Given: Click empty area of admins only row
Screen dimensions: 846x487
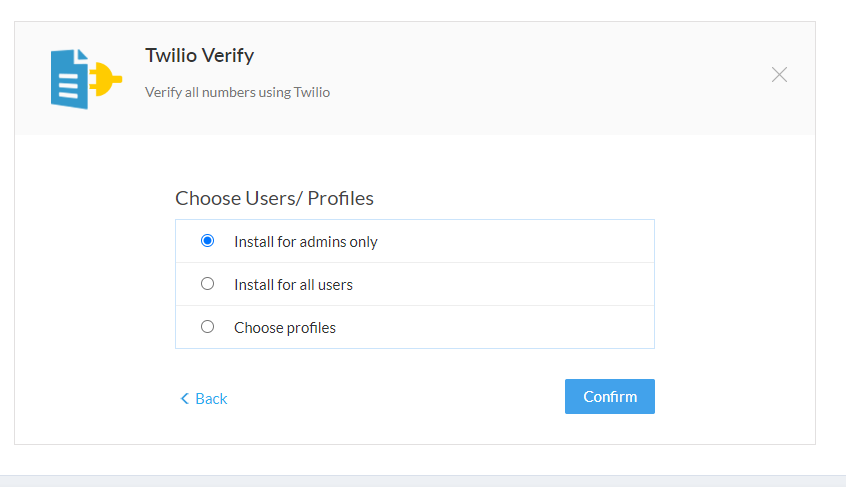Looking at the screenshot, I should 513,241.
